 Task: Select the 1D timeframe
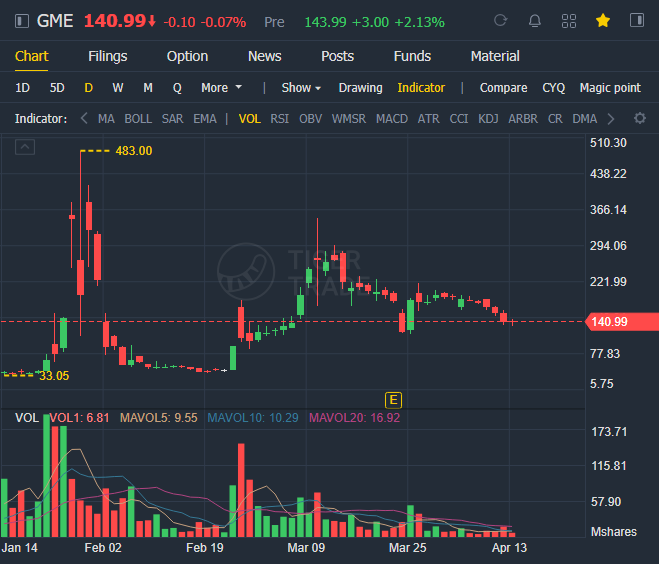(x=22, y=88)
